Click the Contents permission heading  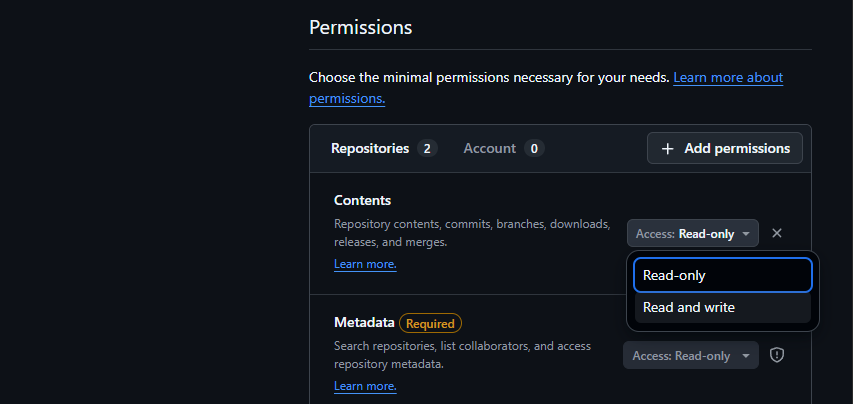[362, 200]
